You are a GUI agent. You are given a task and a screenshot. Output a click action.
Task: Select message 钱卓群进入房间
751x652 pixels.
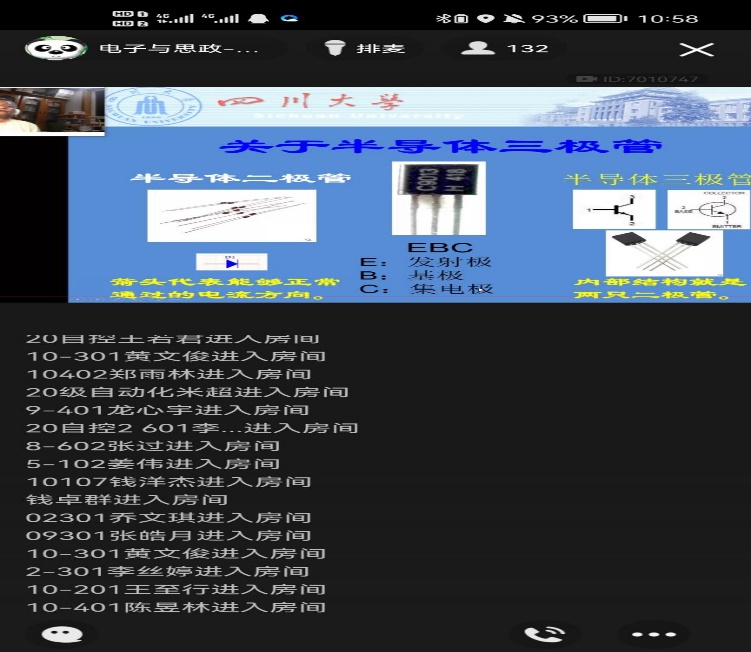[126, 499]
